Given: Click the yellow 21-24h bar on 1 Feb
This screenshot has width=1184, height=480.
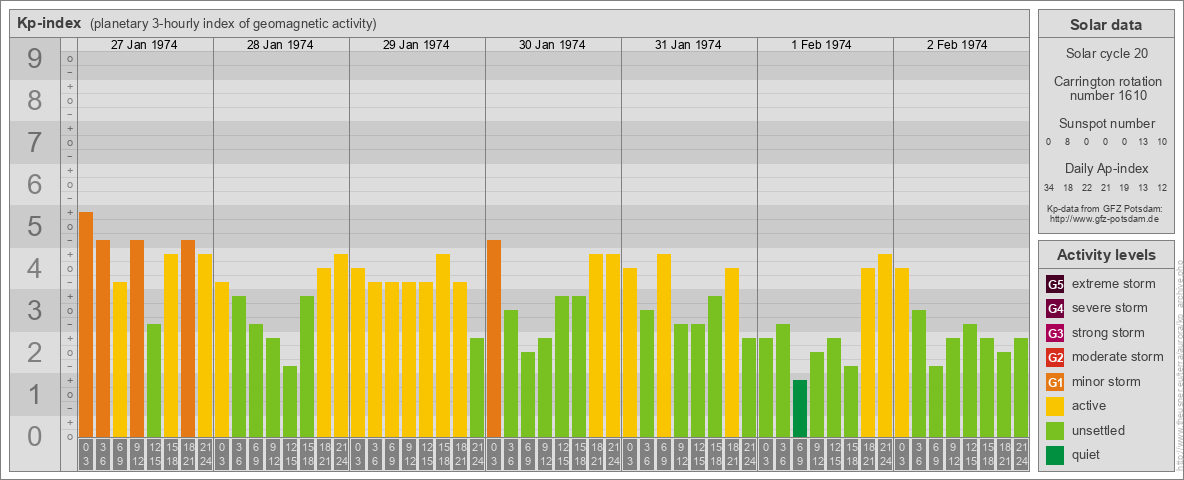Looking at the screenshot, I should coord(885,346).
